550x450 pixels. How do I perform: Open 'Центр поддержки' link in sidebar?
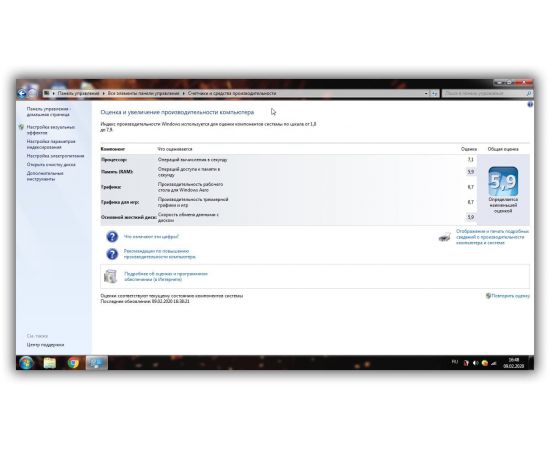point(45,345)
